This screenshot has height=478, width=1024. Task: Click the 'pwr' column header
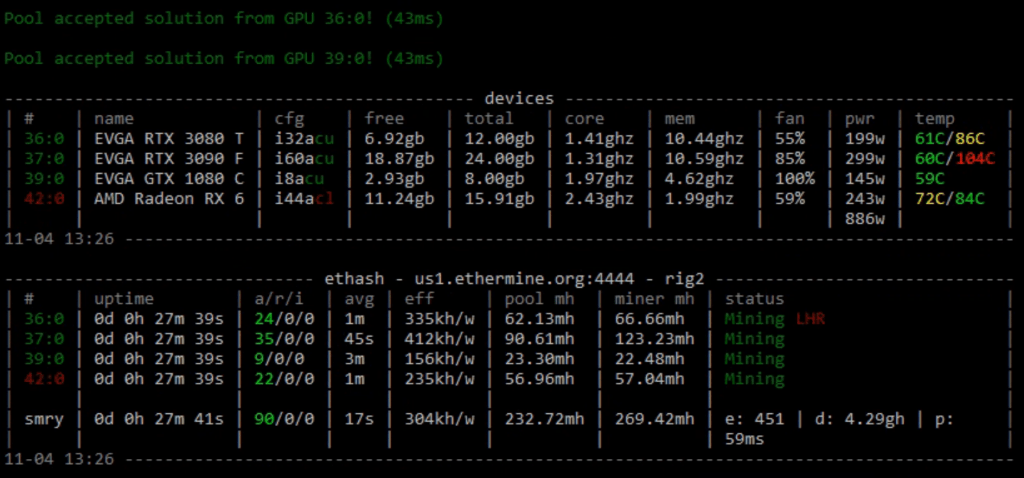[859, 120]
